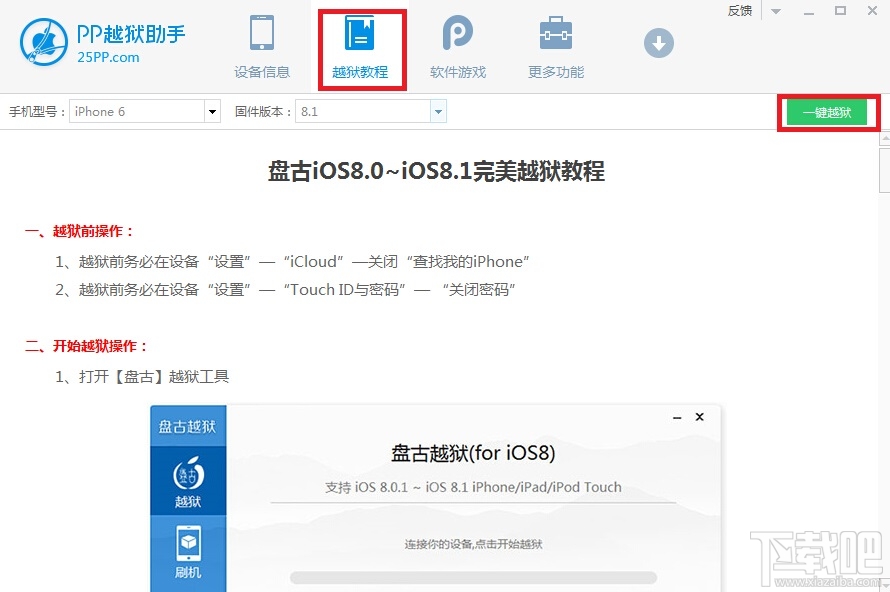Viewport: 890px width, 592px height.
Task: Click the line about Touch ID与密码
Action: (285, 289)
